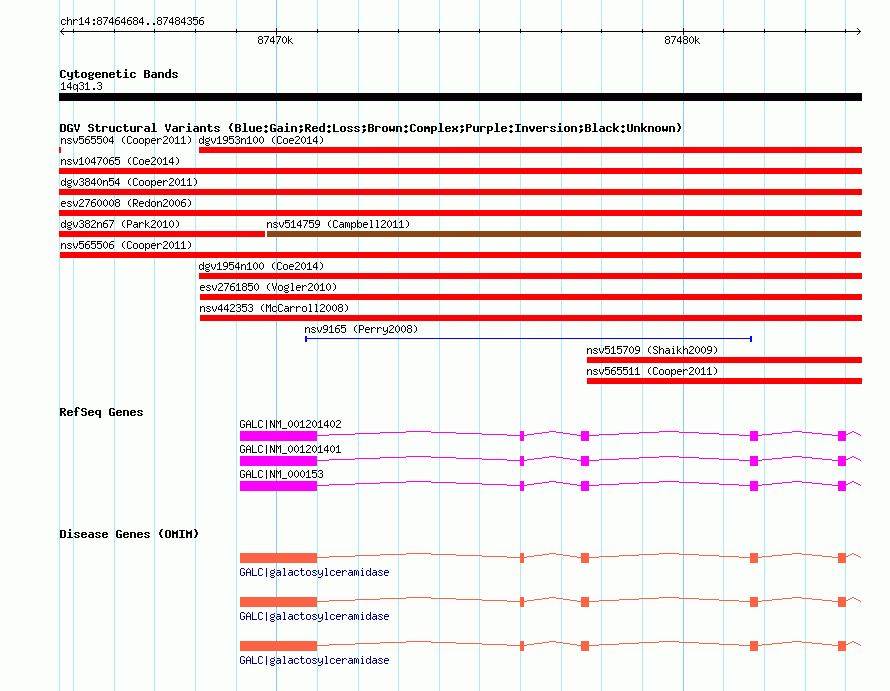Open variant nsv514759 (Campbell2011) label

coord(338,224)
